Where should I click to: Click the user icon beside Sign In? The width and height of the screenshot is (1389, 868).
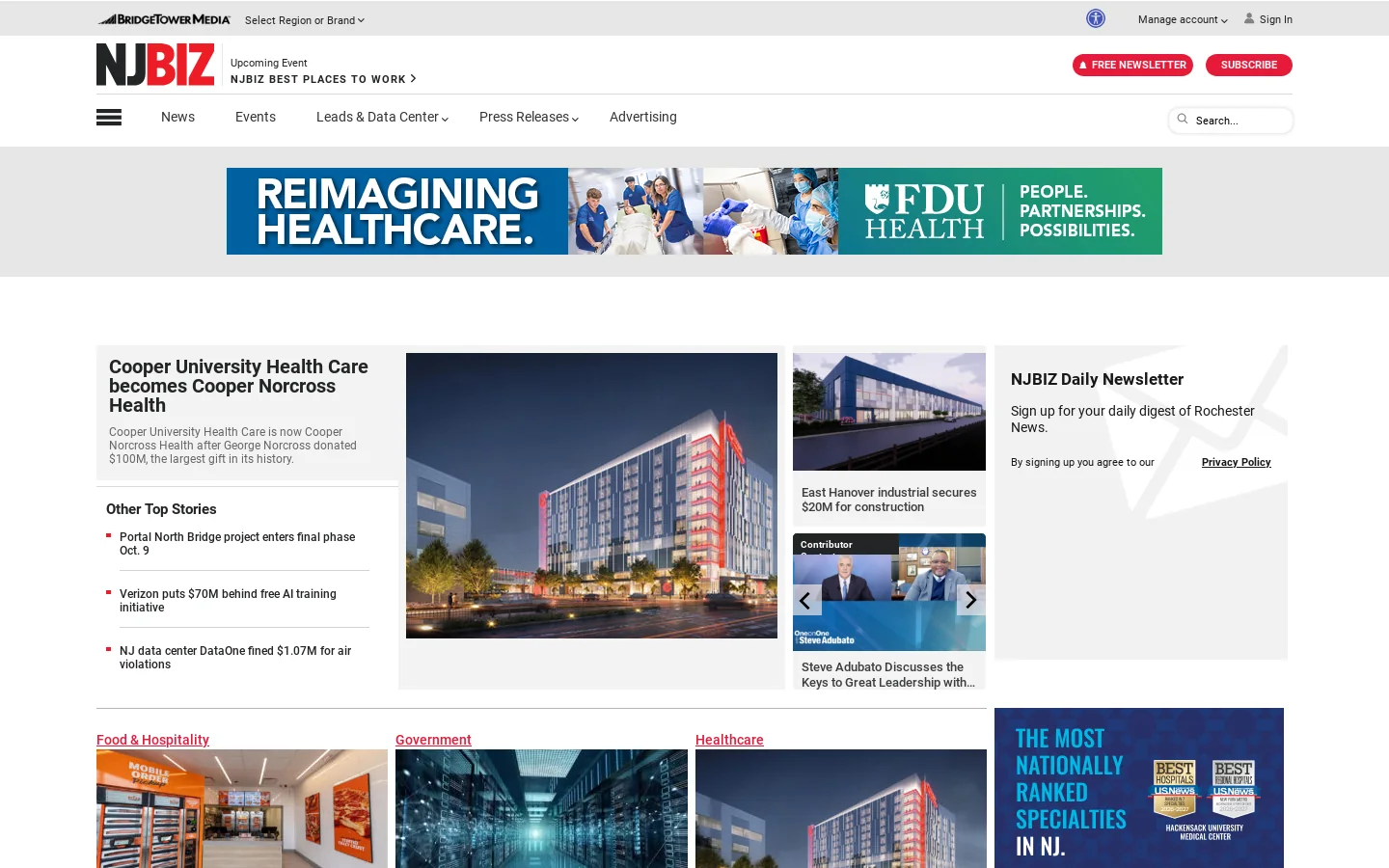click(x=1249, y=18)
